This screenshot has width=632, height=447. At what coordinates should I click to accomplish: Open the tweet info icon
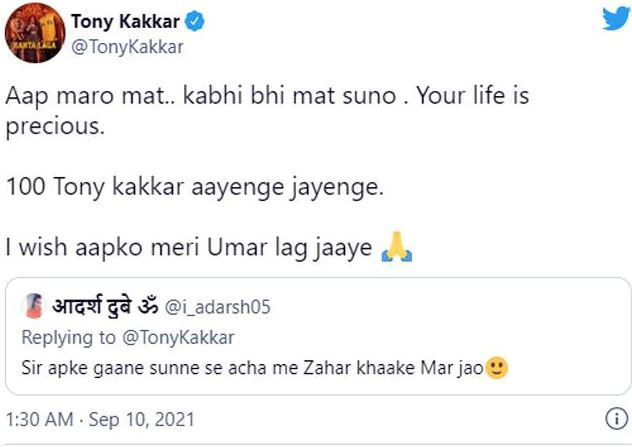coord(616,418)
